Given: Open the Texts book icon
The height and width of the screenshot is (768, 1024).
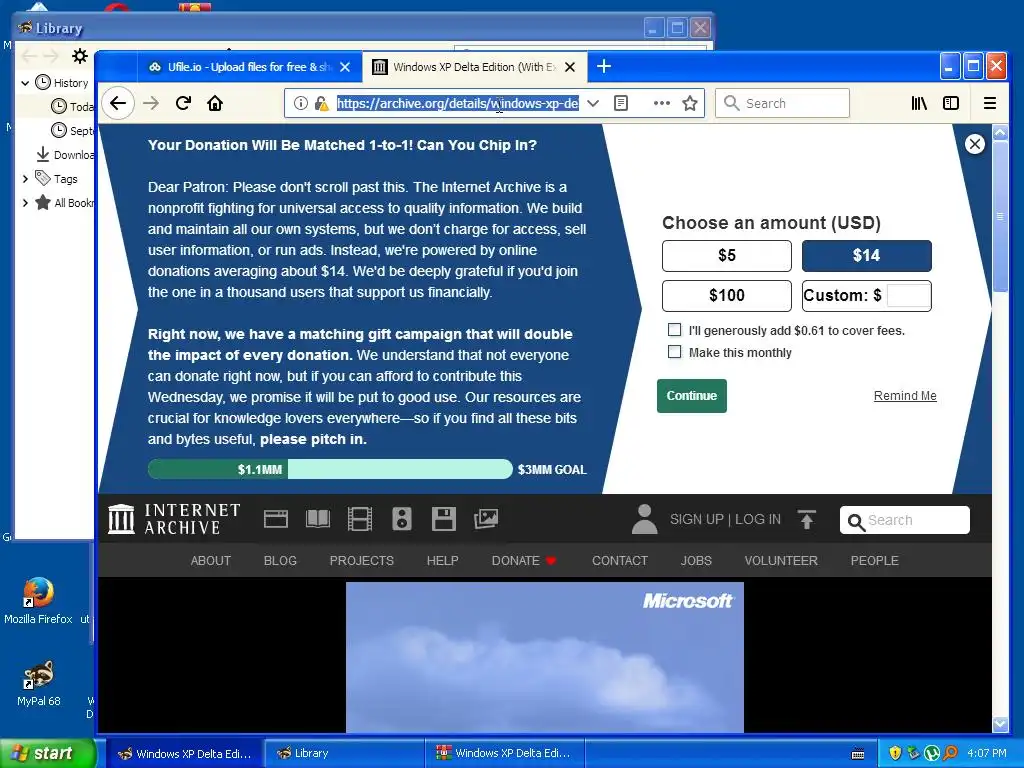Looking at the screenshot, I should (318, 519).
